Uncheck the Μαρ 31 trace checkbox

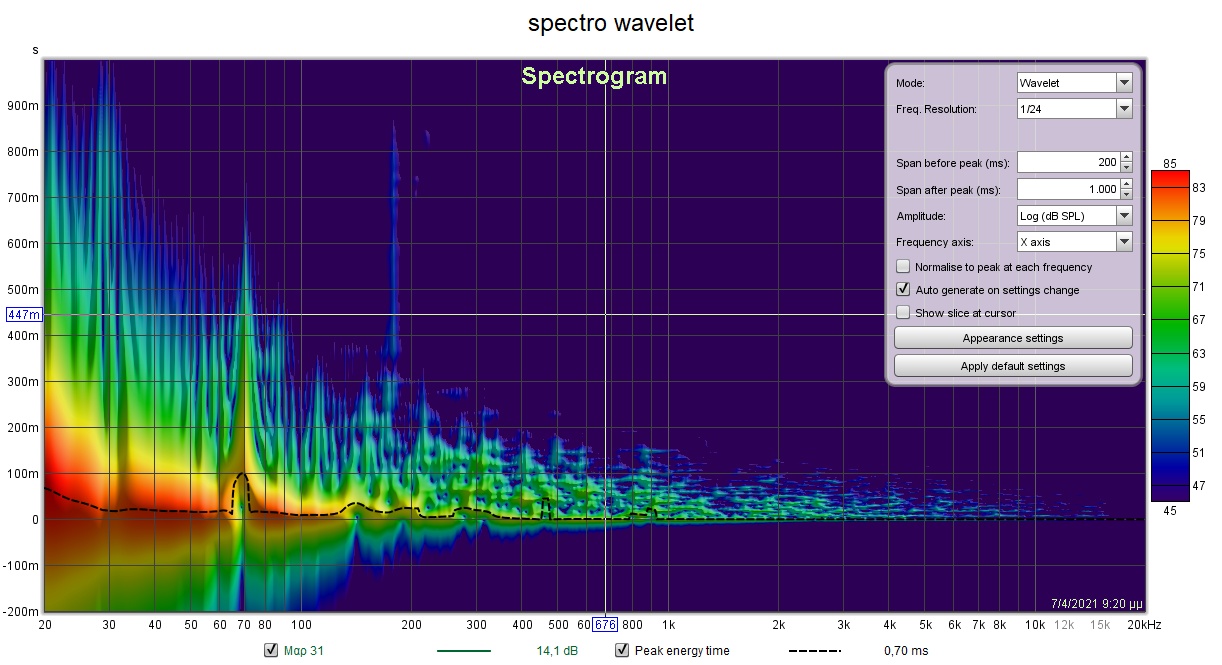[x=270, y=651]
